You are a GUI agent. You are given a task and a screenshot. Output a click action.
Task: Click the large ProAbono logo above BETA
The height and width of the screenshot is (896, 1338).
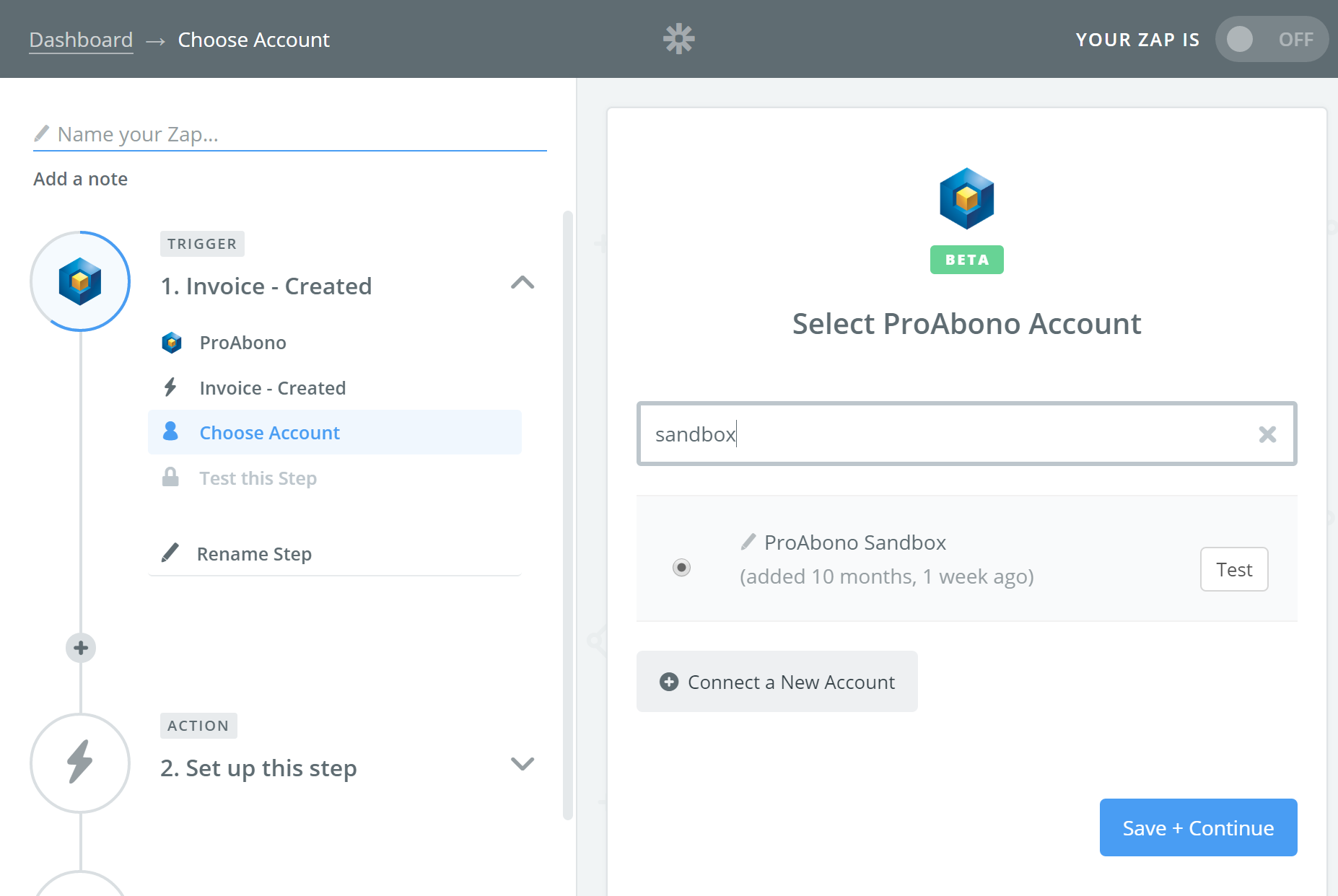point(967,198)
